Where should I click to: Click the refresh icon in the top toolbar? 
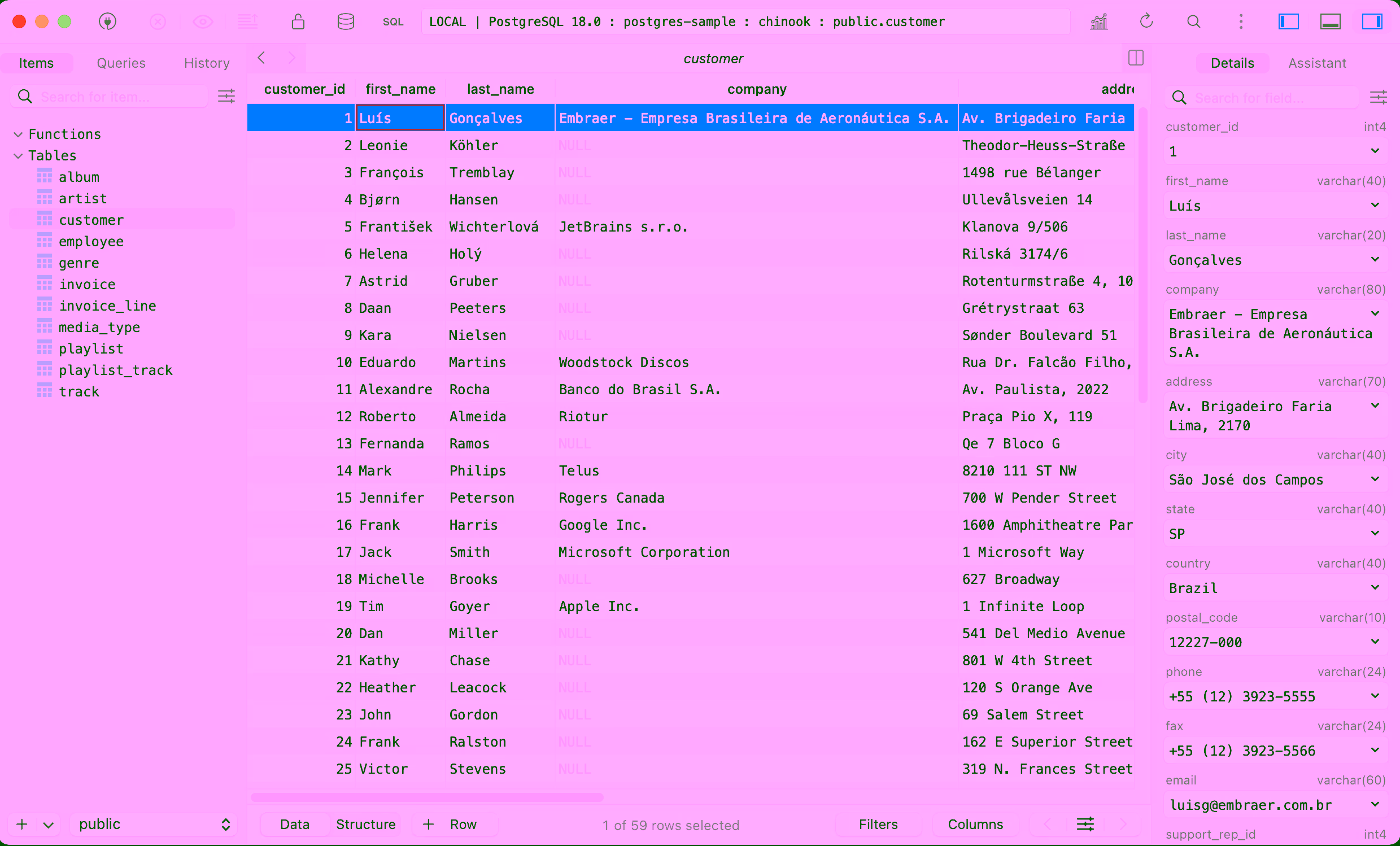click(x=1146, y=21)
